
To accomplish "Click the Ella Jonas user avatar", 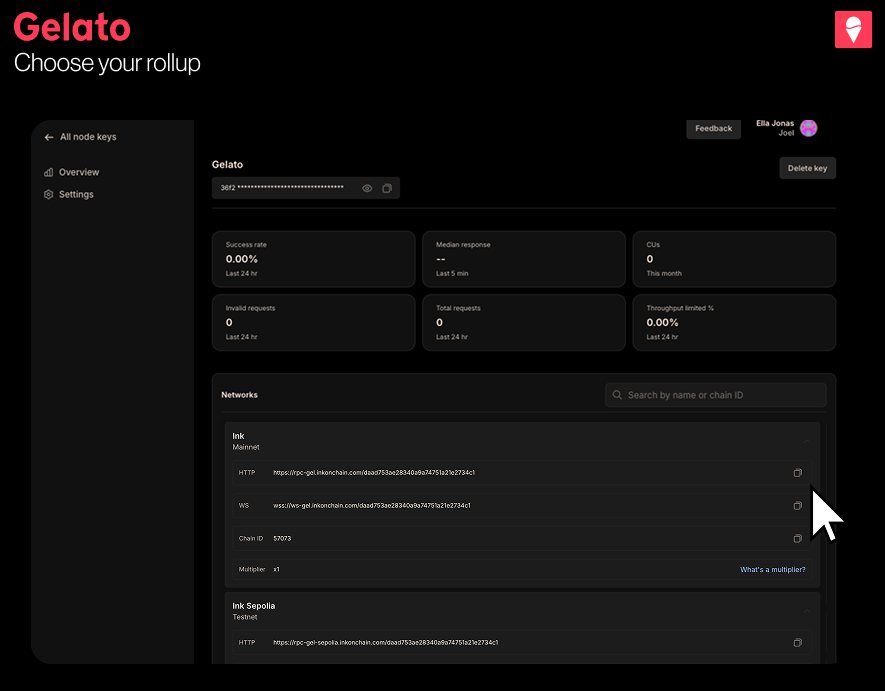I will 808,128.
